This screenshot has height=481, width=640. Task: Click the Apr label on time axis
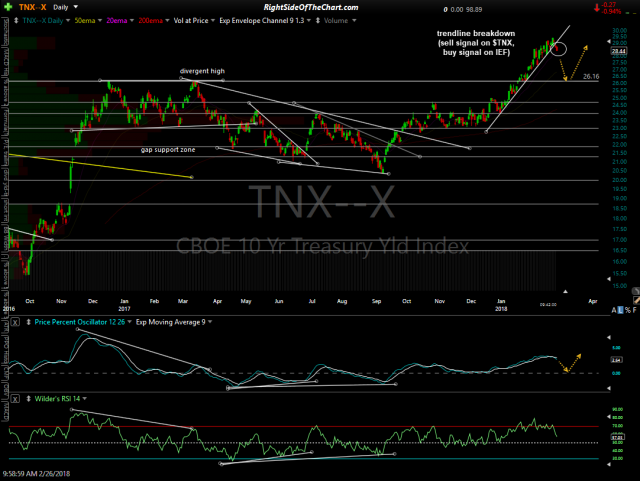pos(593,301)
